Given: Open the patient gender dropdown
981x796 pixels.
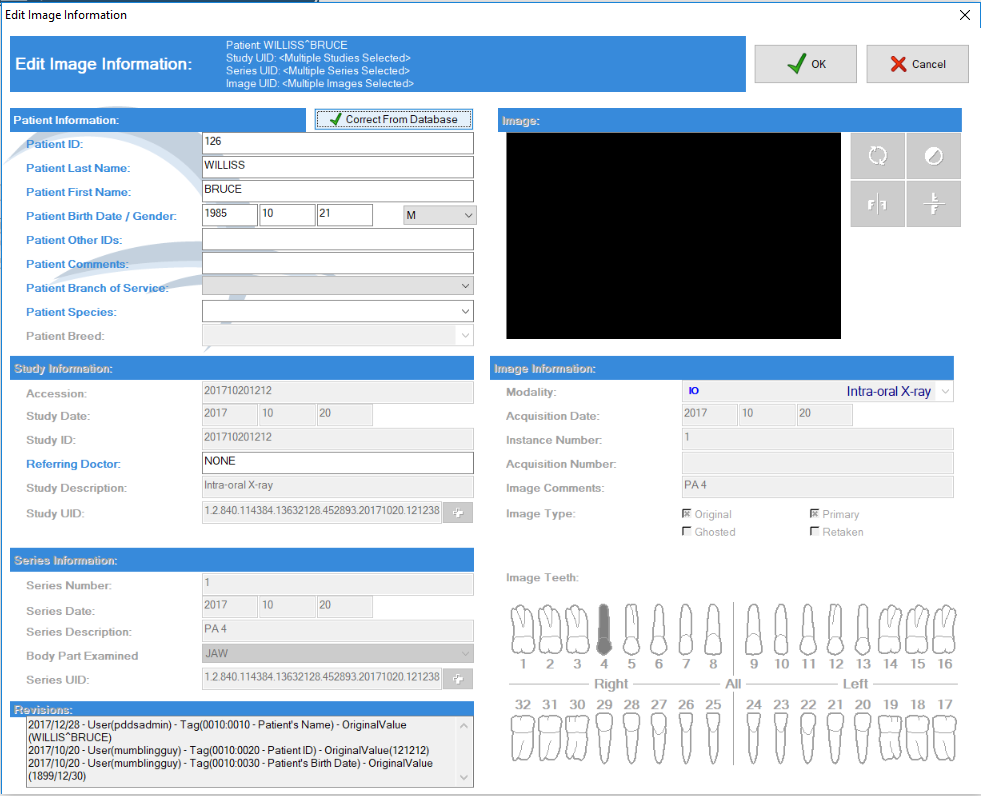Looking at the screenshot, I should [x=440, y=215].
